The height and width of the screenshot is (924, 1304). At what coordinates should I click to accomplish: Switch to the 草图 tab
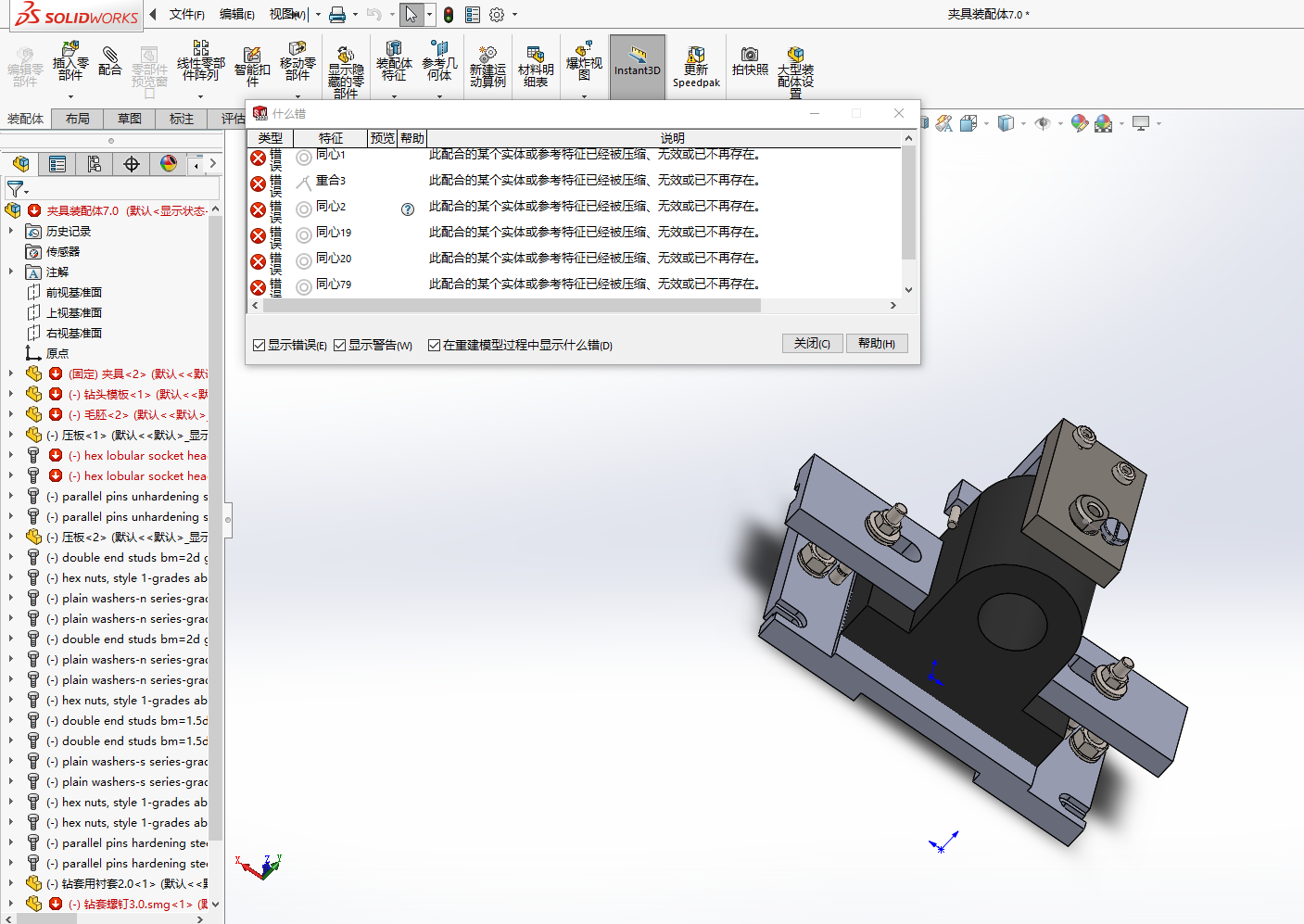[130, 119]
